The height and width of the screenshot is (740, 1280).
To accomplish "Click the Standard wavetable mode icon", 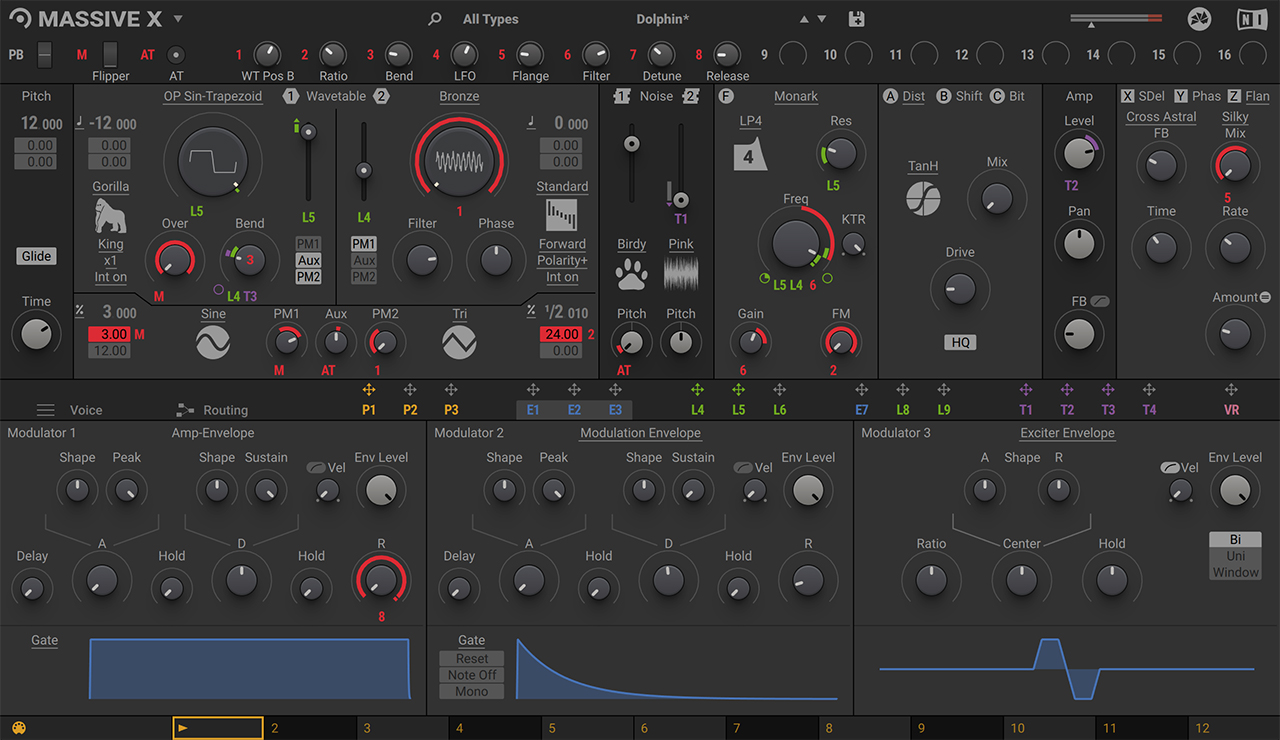I will pos(562,215).
